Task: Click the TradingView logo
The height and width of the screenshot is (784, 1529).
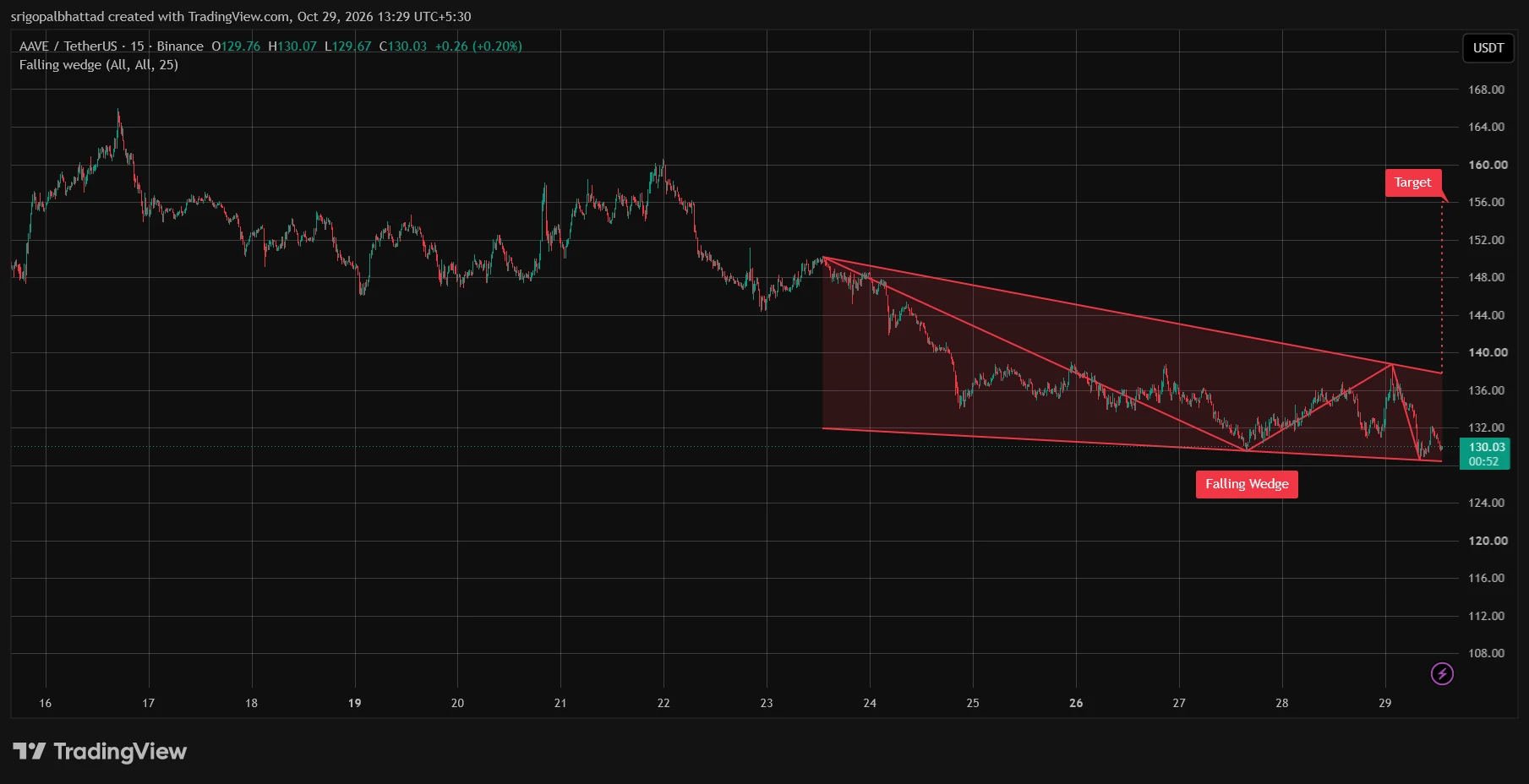Action: coord(100,751)
